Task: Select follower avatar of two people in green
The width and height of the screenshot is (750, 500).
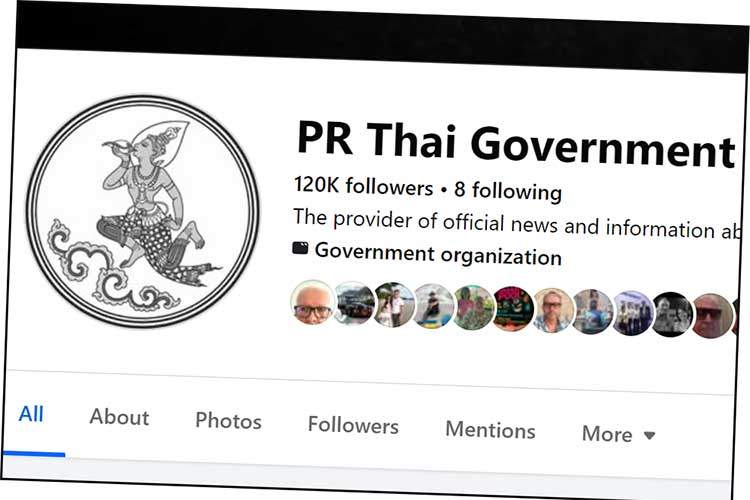Action: (x=473, y=308)
